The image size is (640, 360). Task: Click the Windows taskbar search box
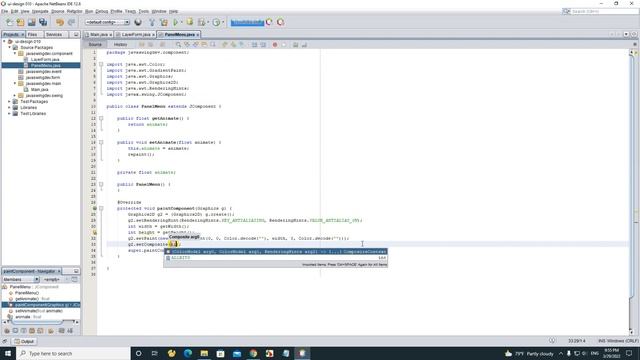pyautogui.click(x=73, y=353)
